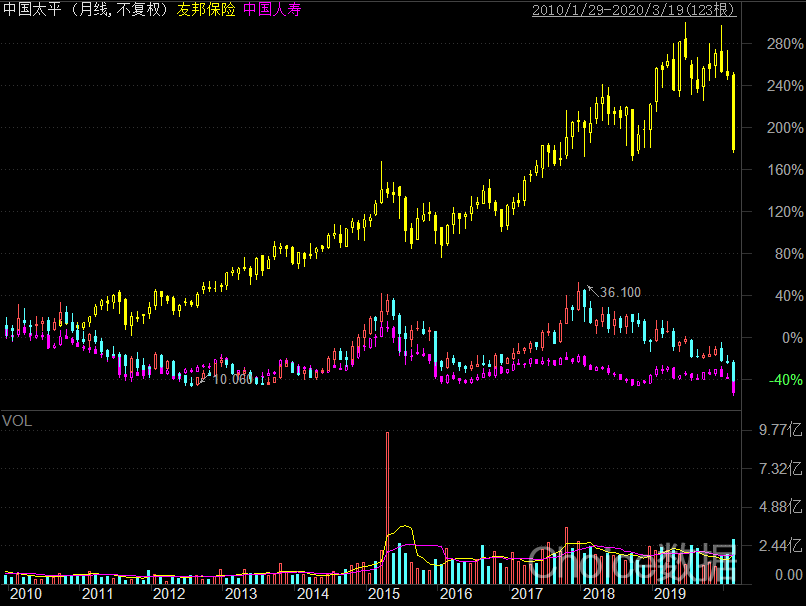Click the 120% price axis label
The height and width of the screenshot is (606, 806).
(x=784, y=212)
